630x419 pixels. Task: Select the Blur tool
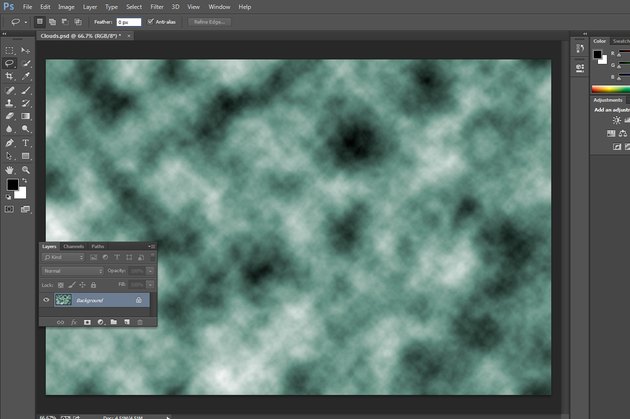click(x=9, y=129)
